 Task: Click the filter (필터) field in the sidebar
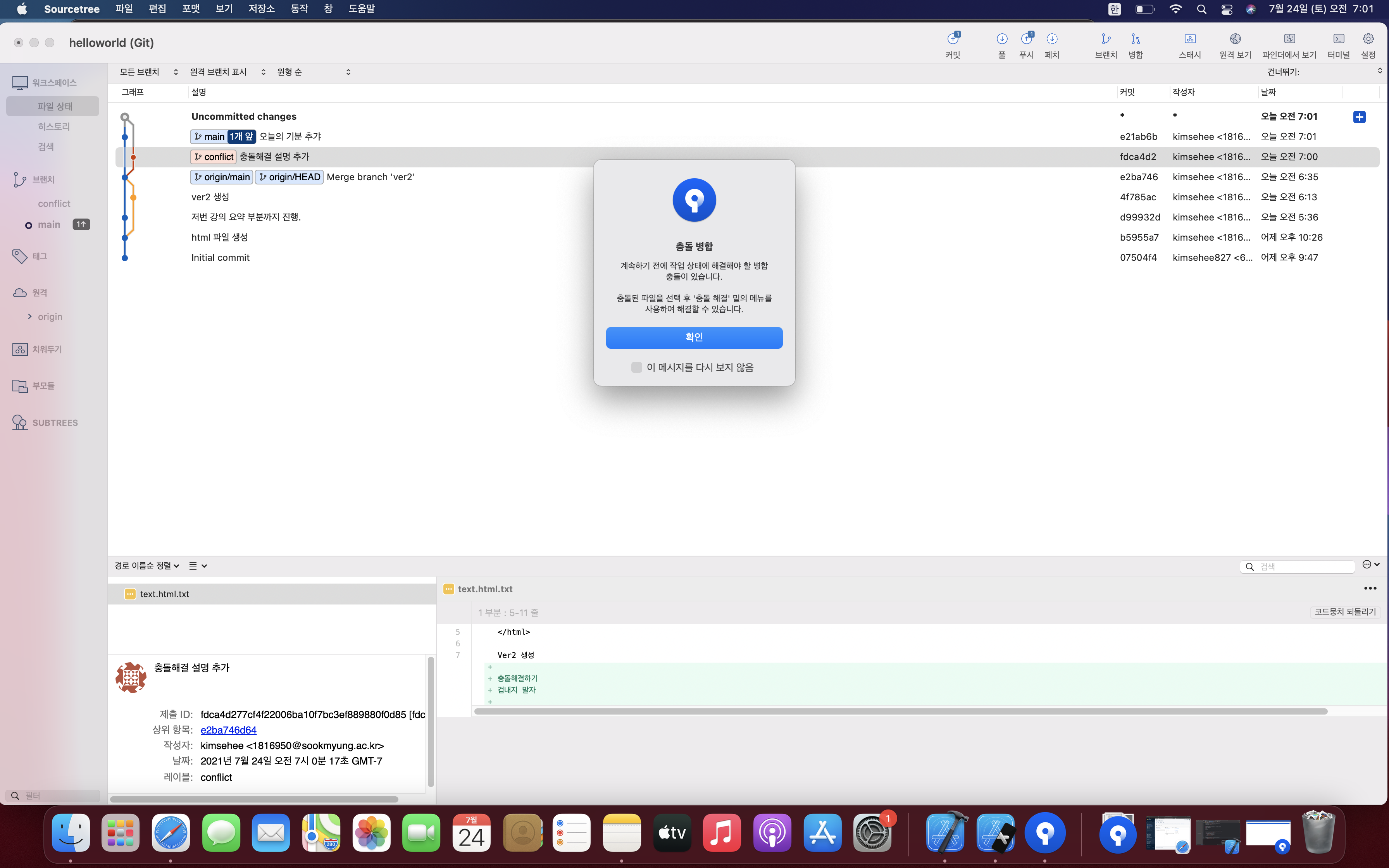click(53, 796)
